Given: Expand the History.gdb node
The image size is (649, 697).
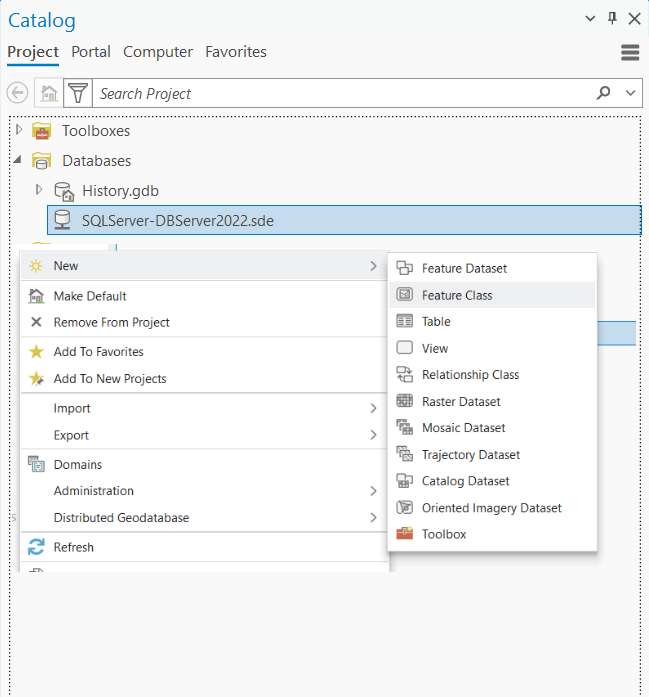Looking at the screenshot, I should coord(39,189).
